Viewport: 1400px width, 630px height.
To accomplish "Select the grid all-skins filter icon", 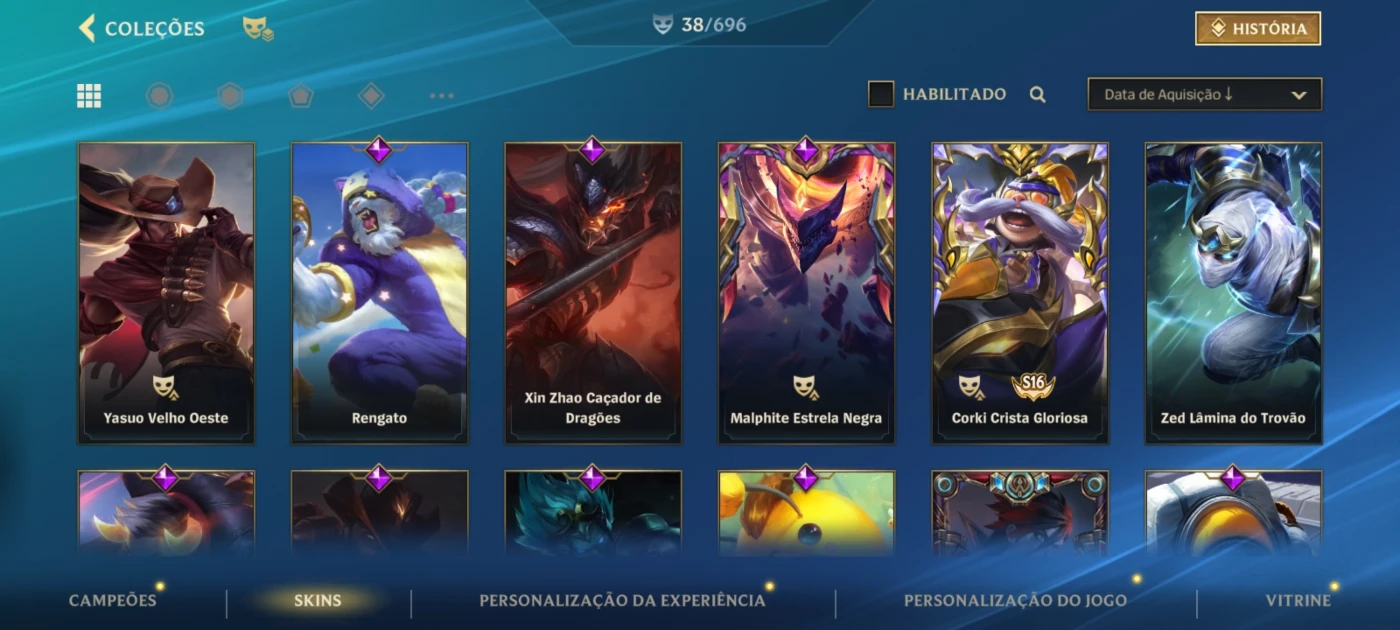I will [x=89, y=96].
